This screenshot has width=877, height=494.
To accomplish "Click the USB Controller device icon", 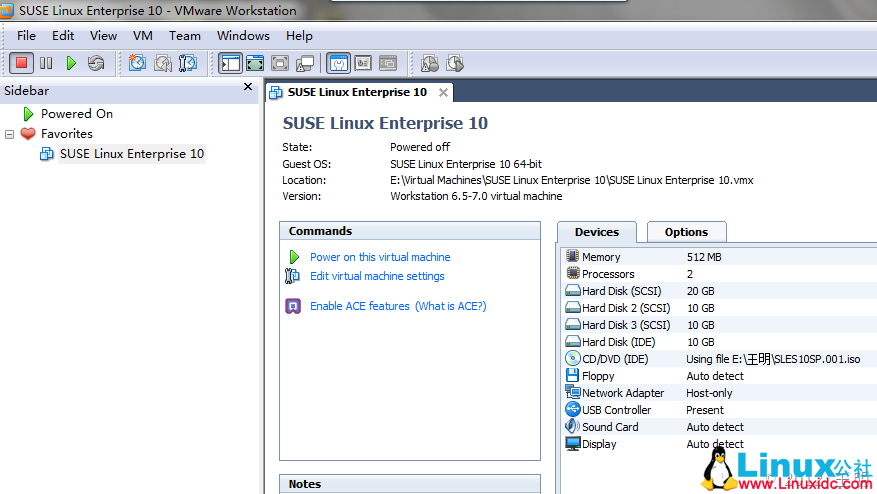I will pyautogui.click(x=573, y=409).
